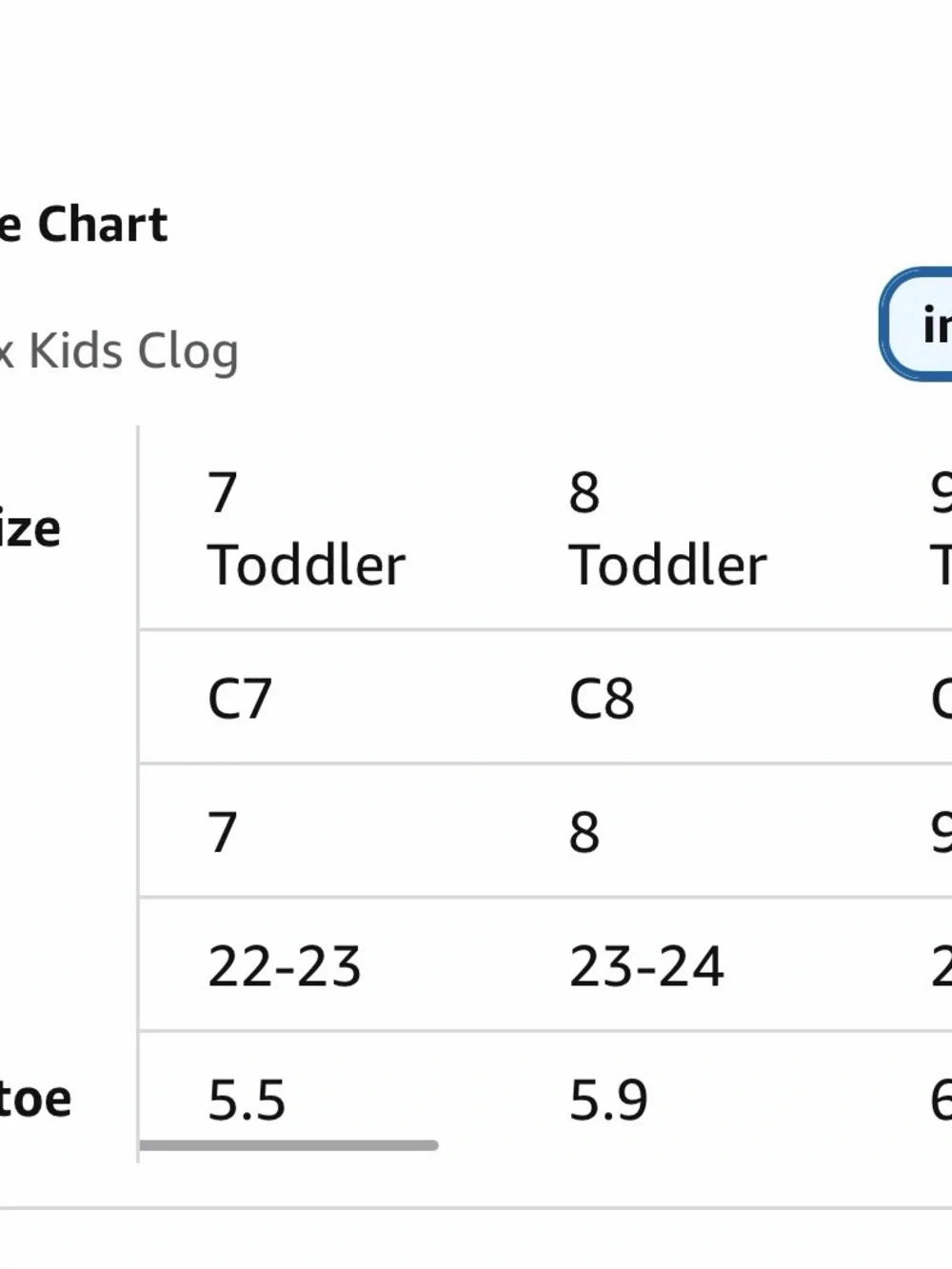Viewport: 952px width, 1269px height.
Task: Click the cut-off heel to toe value starting with 6
Action: click(941, 1100)
